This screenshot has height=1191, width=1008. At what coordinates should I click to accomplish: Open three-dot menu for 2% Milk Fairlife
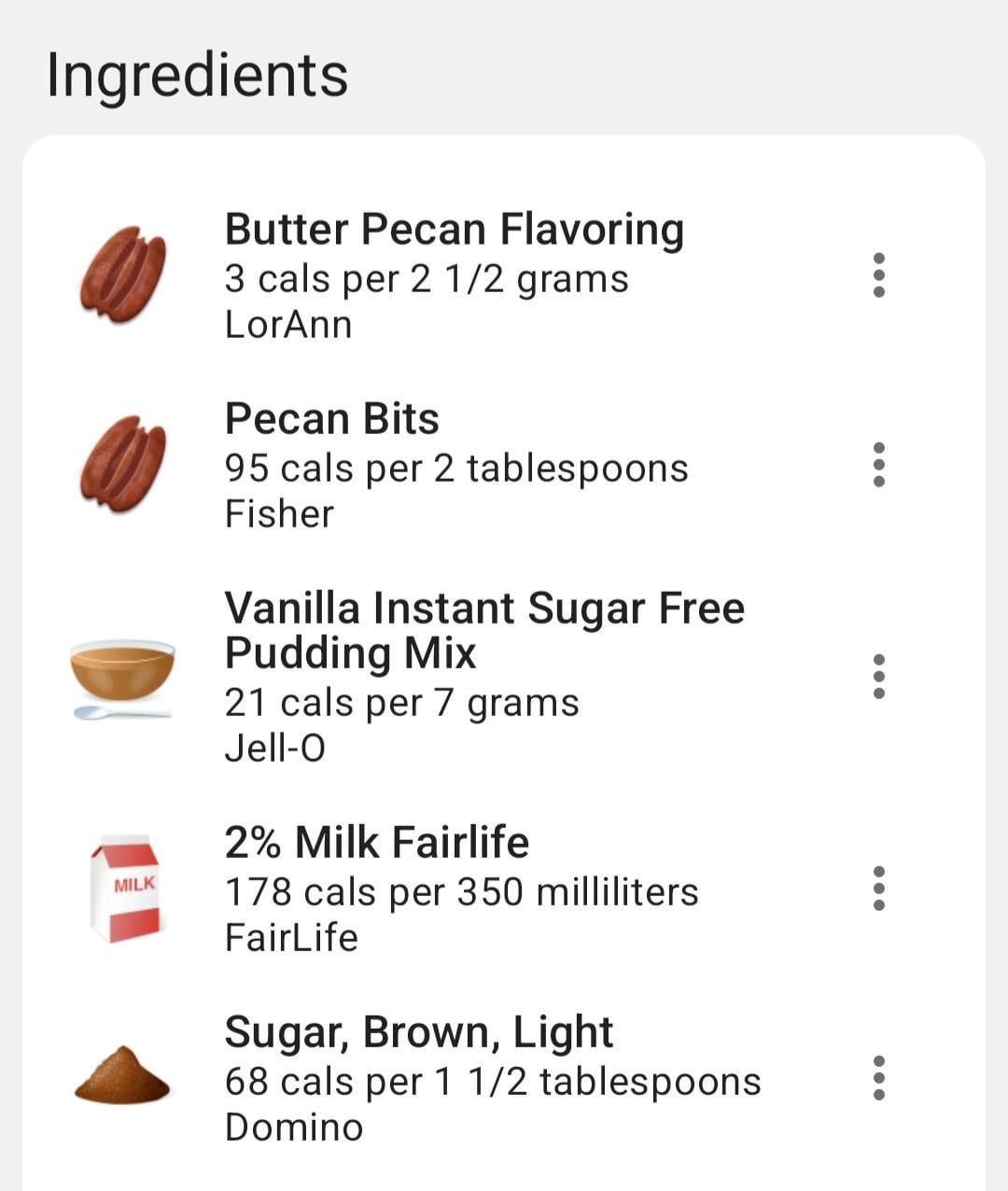click(878, 889)
